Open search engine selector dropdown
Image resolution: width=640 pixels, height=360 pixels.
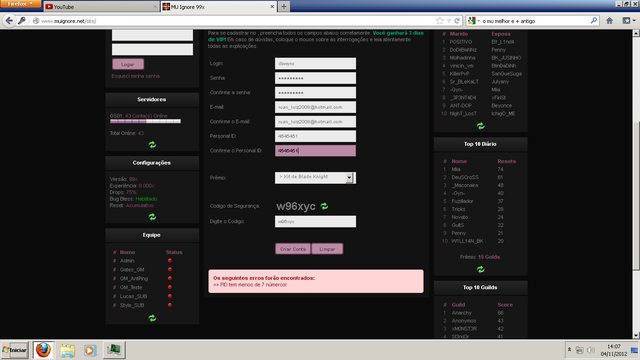473,21
